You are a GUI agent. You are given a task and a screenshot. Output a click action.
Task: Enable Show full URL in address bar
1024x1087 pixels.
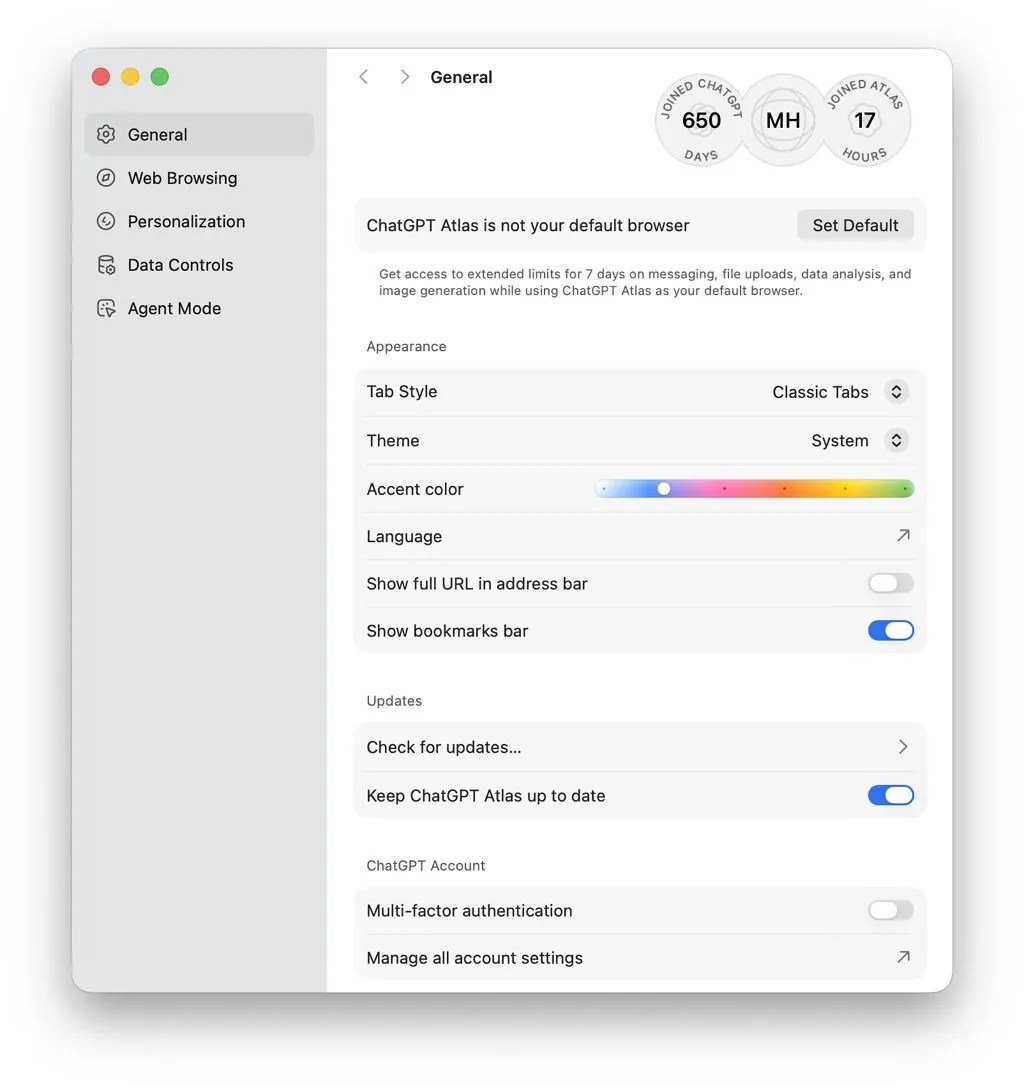(x=890, y=583)
